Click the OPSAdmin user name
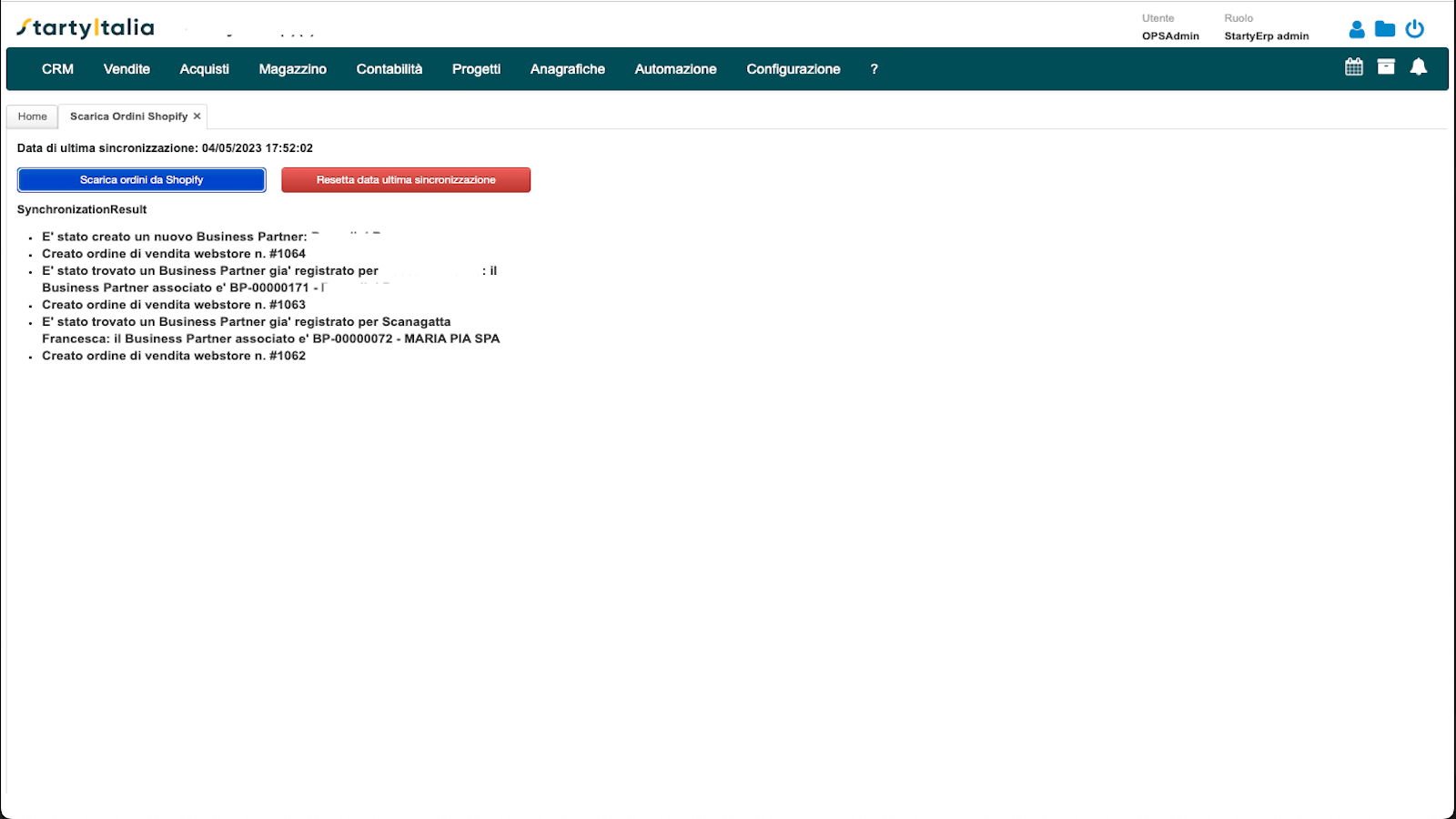 pyautogui.click(x=1170, y=36)
